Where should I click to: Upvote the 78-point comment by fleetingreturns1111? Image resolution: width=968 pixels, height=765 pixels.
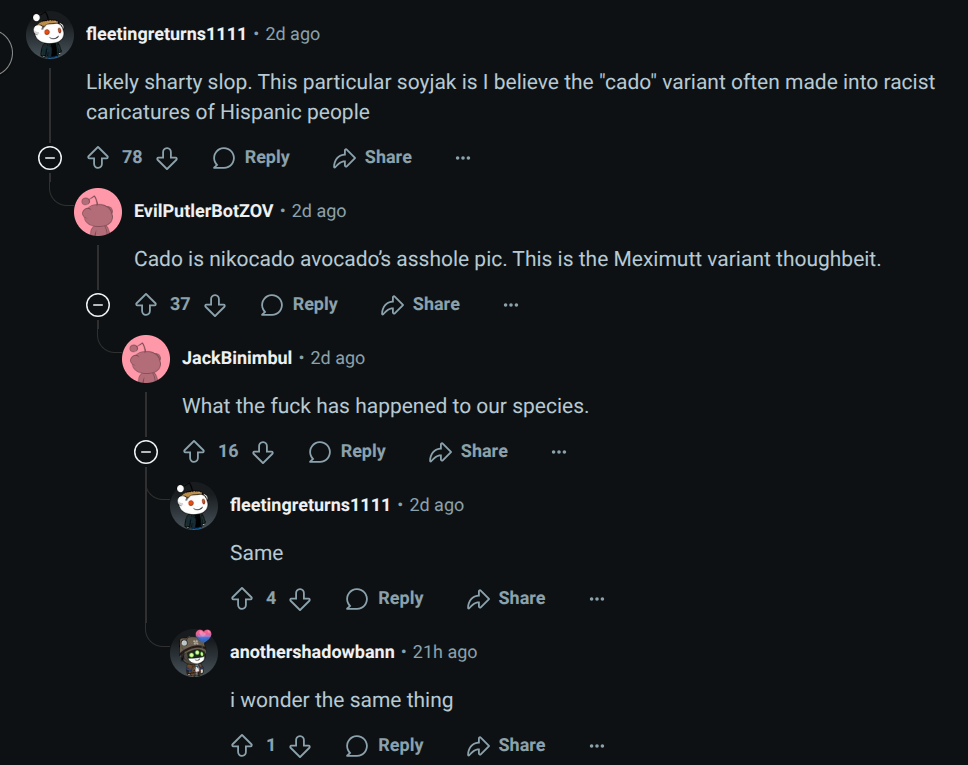tap(98, 157)
